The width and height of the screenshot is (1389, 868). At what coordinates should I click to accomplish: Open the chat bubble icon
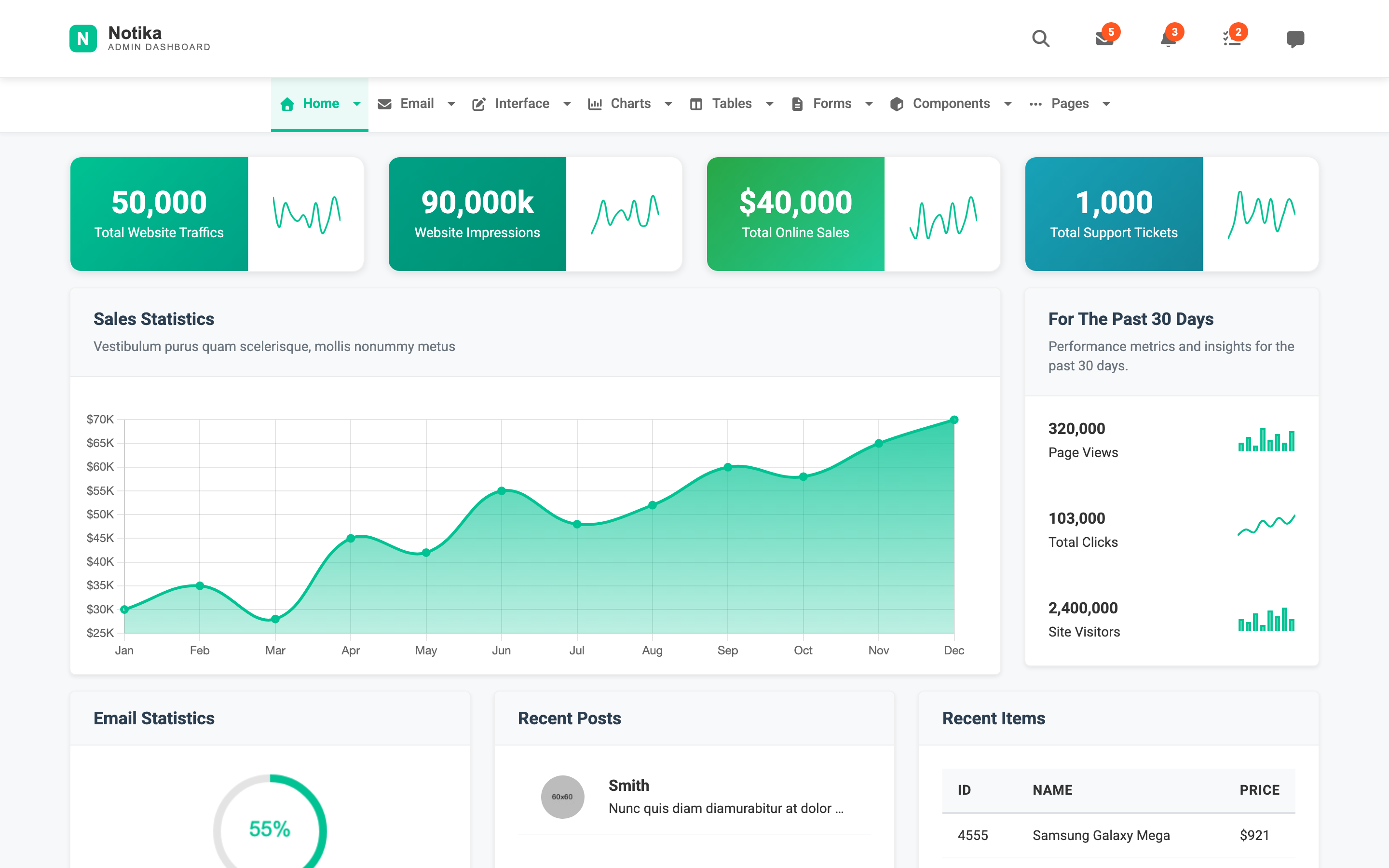[x=1295, y=39]
